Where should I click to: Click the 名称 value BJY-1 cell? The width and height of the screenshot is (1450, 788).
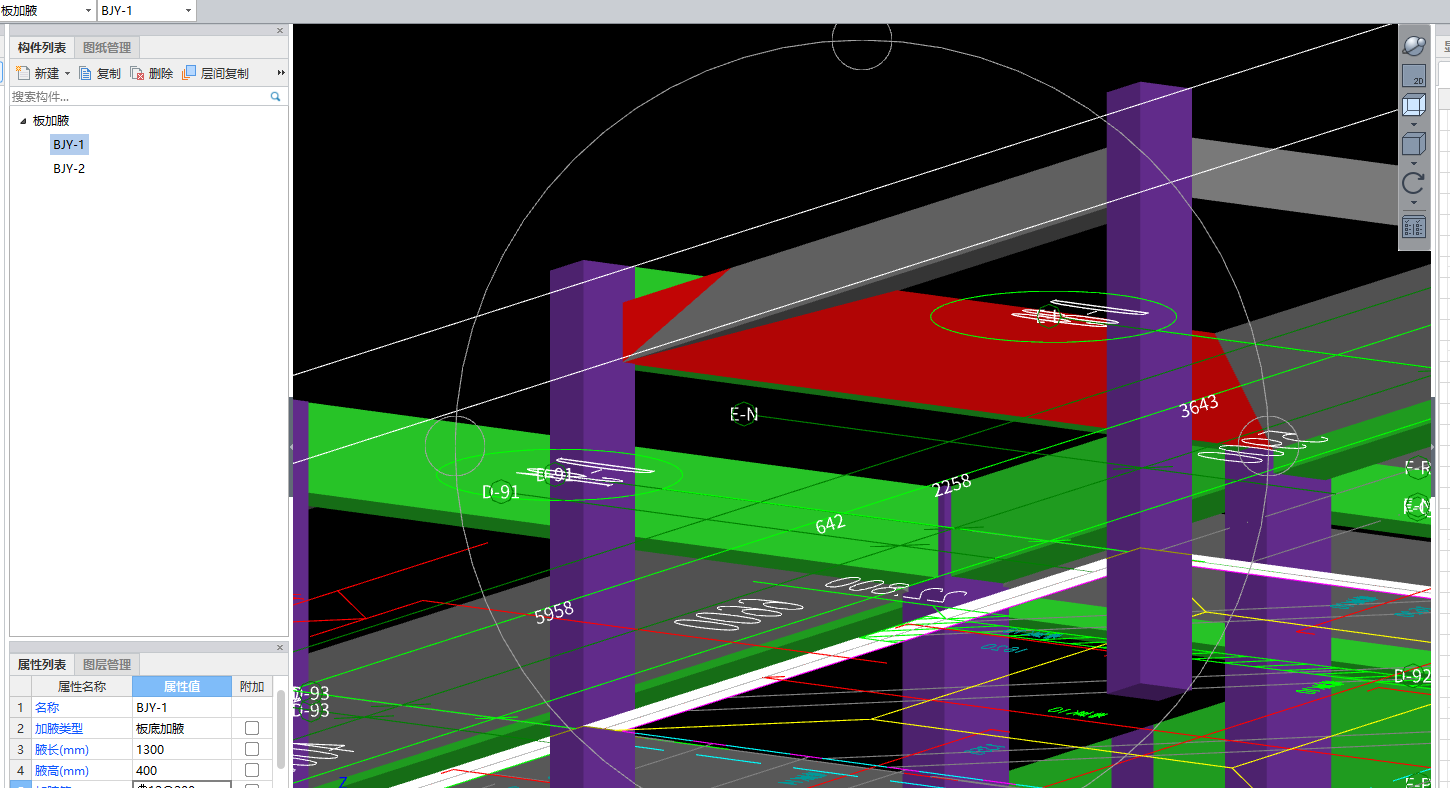pos(182,707)
